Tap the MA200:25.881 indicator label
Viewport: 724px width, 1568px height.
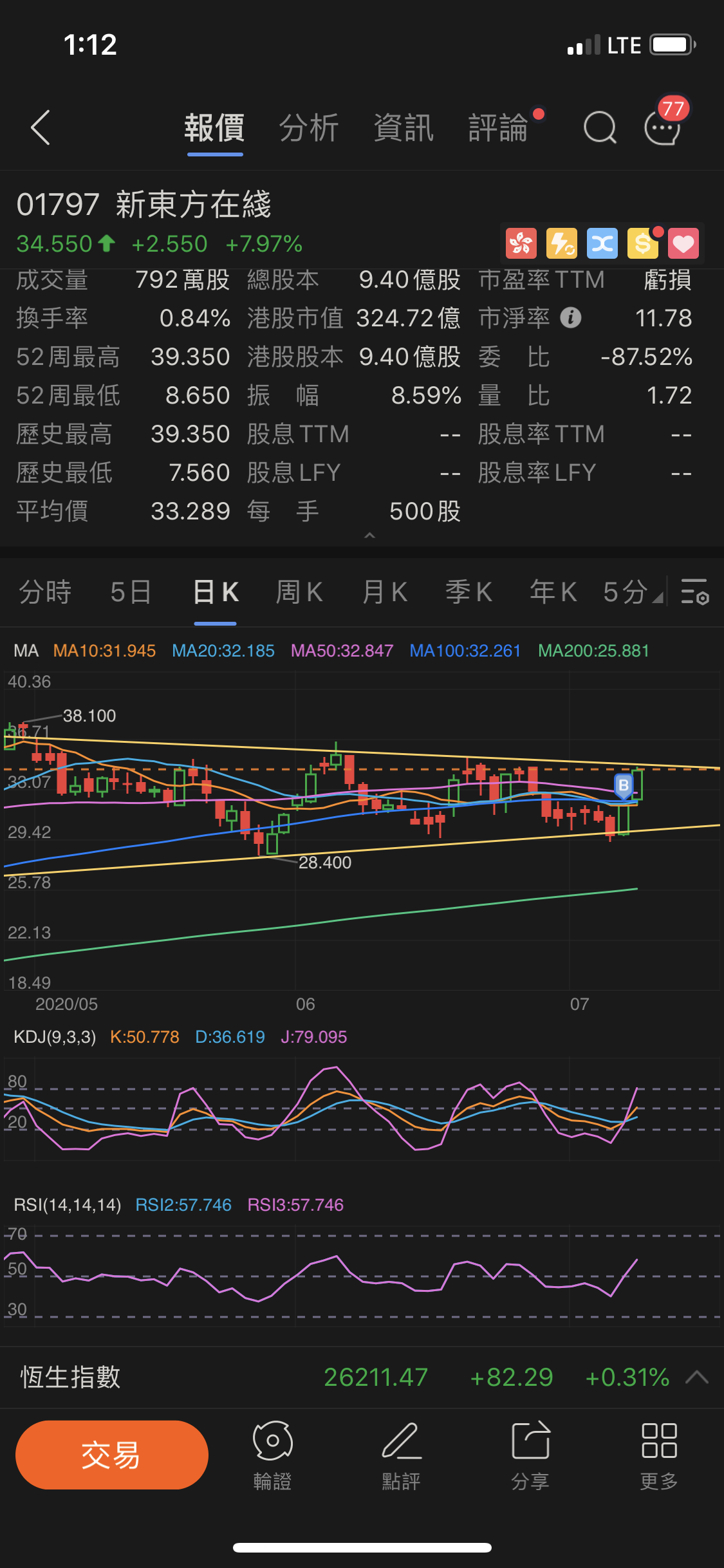tap(593, 651)
